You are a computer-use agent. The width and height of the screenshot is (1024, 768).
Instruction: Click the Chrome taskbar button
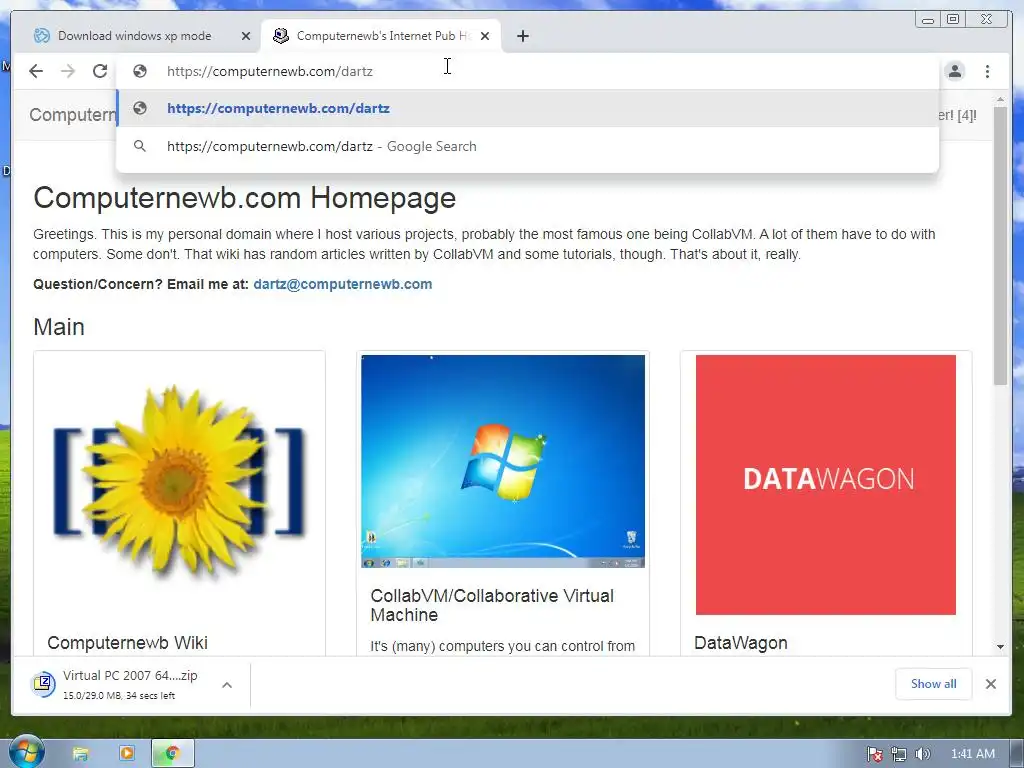[x=172, y=754]
